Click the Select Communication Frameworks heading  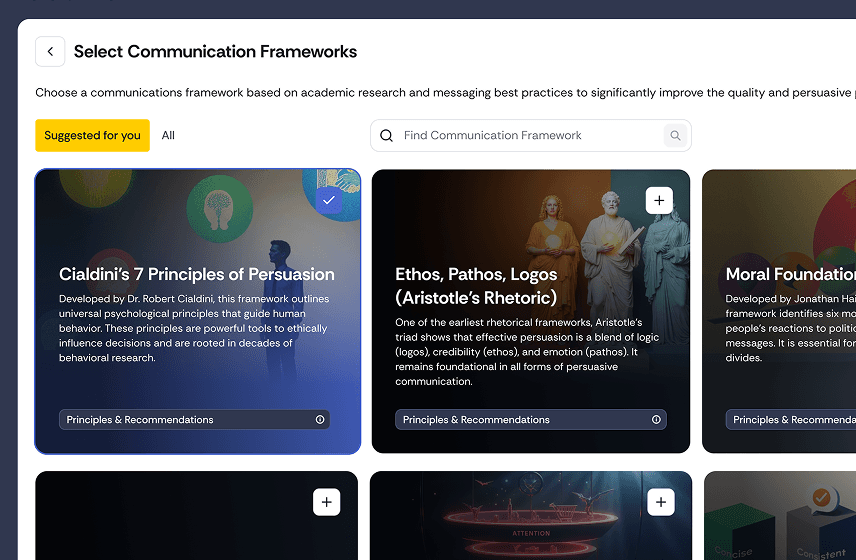(x=215, y=51)
